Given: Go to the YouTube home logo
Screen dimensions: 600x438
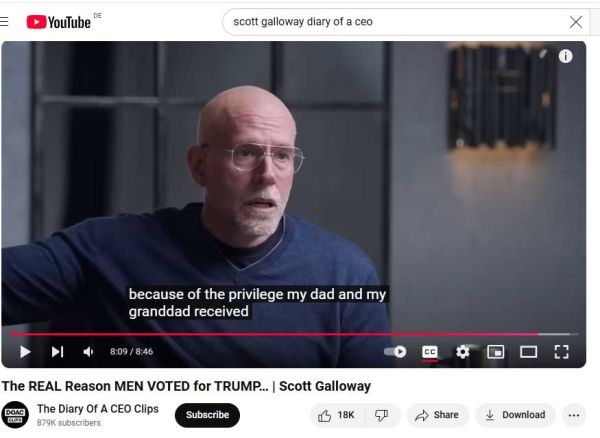Looking at the screenshot, I should [x=59, y=22].
